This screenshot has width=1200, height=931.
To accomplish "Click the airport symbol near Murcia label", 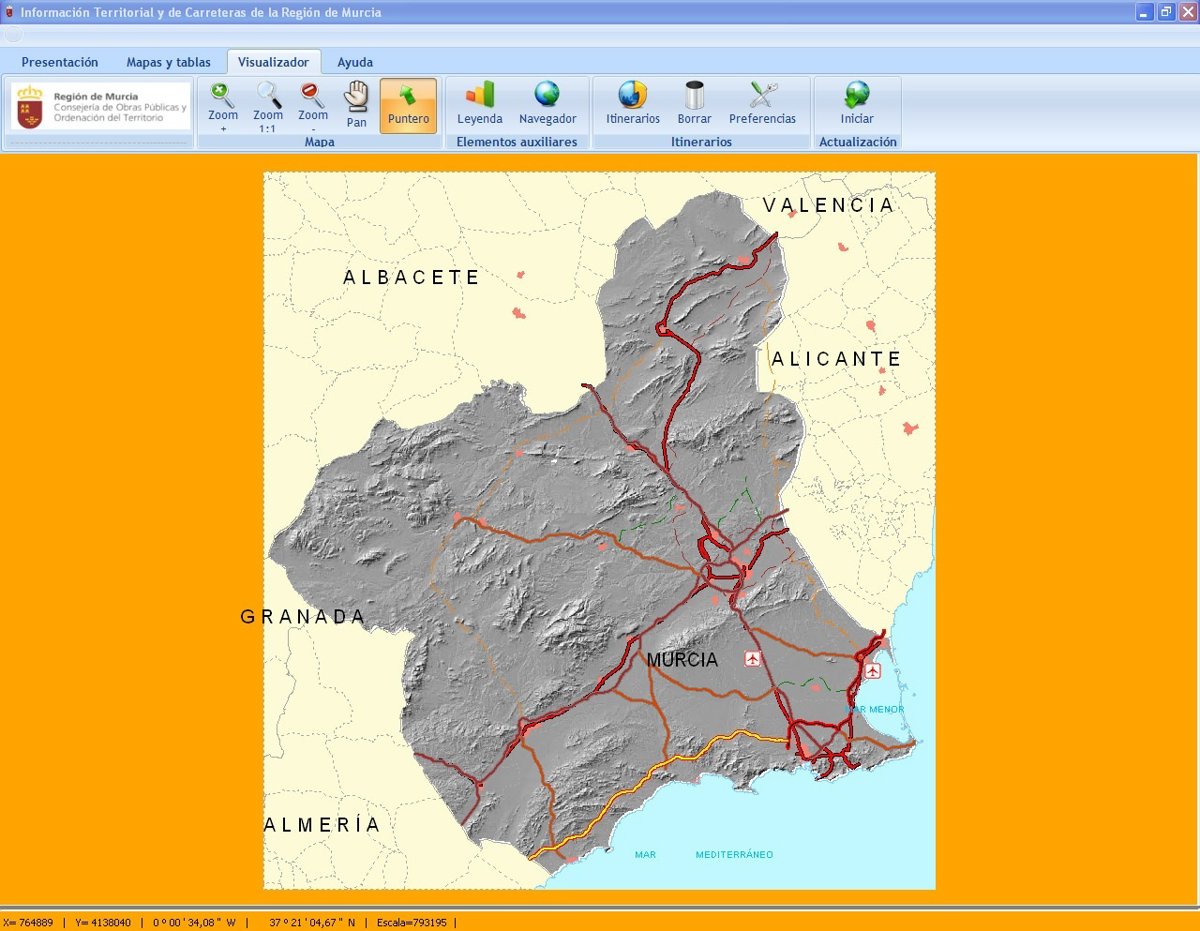I will 752,658.
